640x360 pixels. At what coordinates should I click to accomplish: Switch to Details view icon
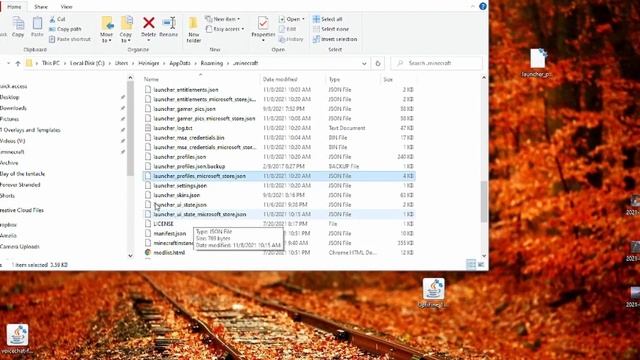coord(471,265)
